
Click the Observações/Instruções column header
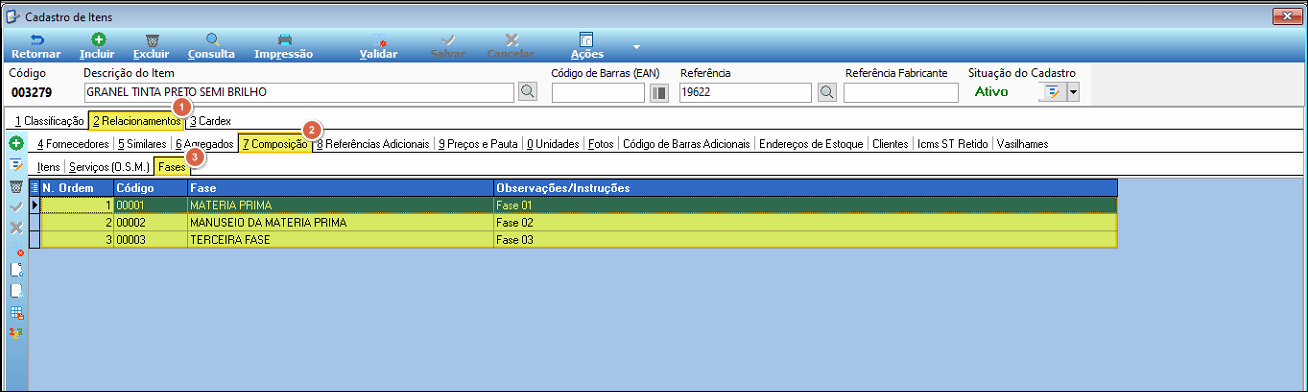[x=805, y=188]
